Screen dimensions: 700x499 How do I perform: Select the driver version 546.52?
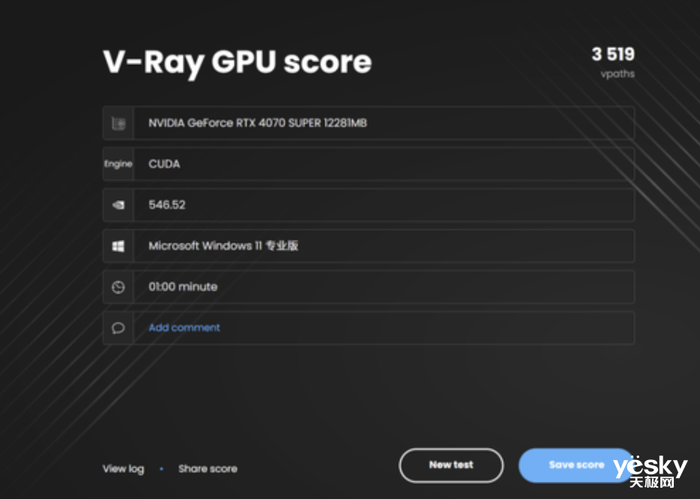click(167, 205)
